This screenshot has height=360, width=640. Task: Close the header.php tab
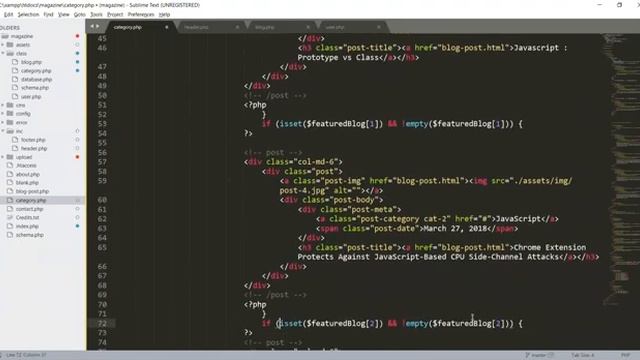click(x=237, y=27)
